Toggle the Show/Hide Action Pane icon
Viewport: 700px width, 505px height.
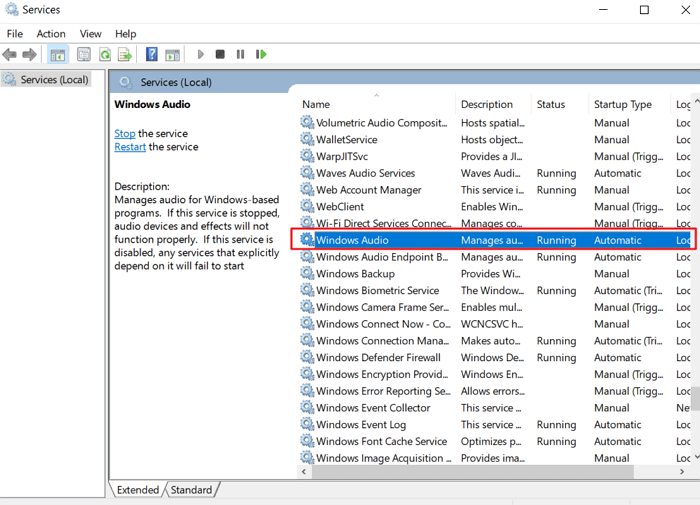click(x=172, y=54)
